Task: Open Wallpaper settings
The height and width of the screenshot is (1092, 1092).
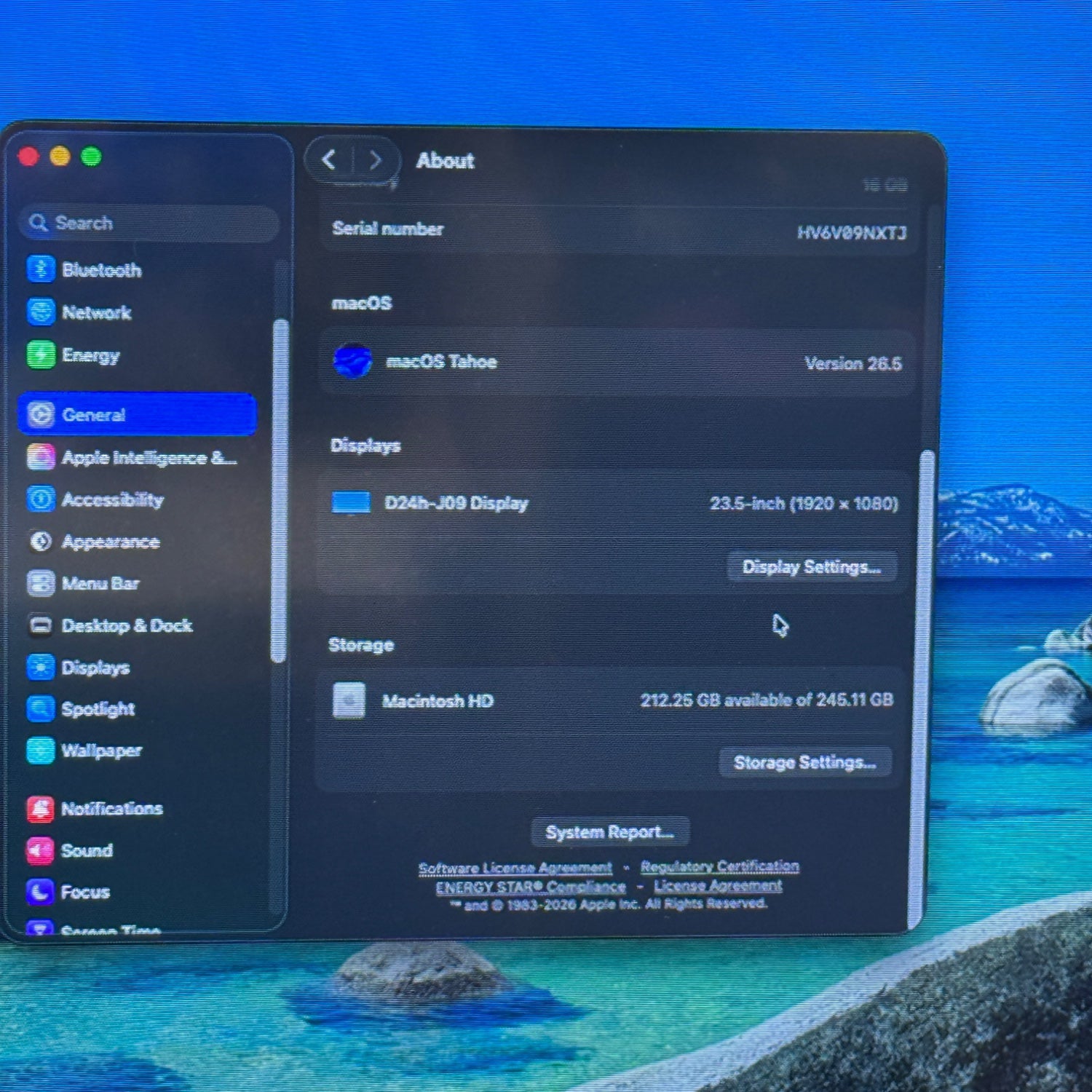Action: coord(138,751)
